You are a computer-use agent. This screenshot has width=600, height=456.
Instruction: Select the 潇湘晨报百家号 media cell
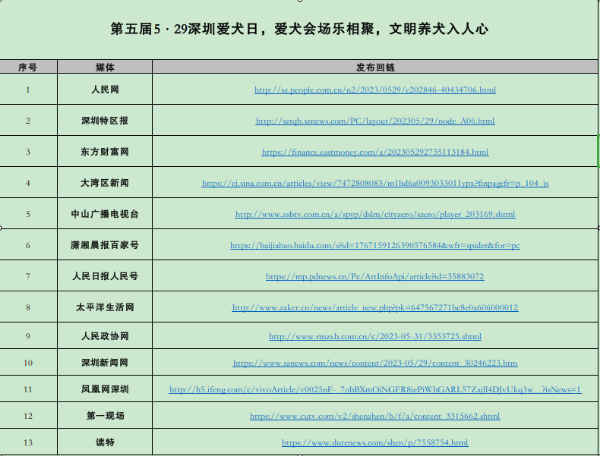[105, 245]
